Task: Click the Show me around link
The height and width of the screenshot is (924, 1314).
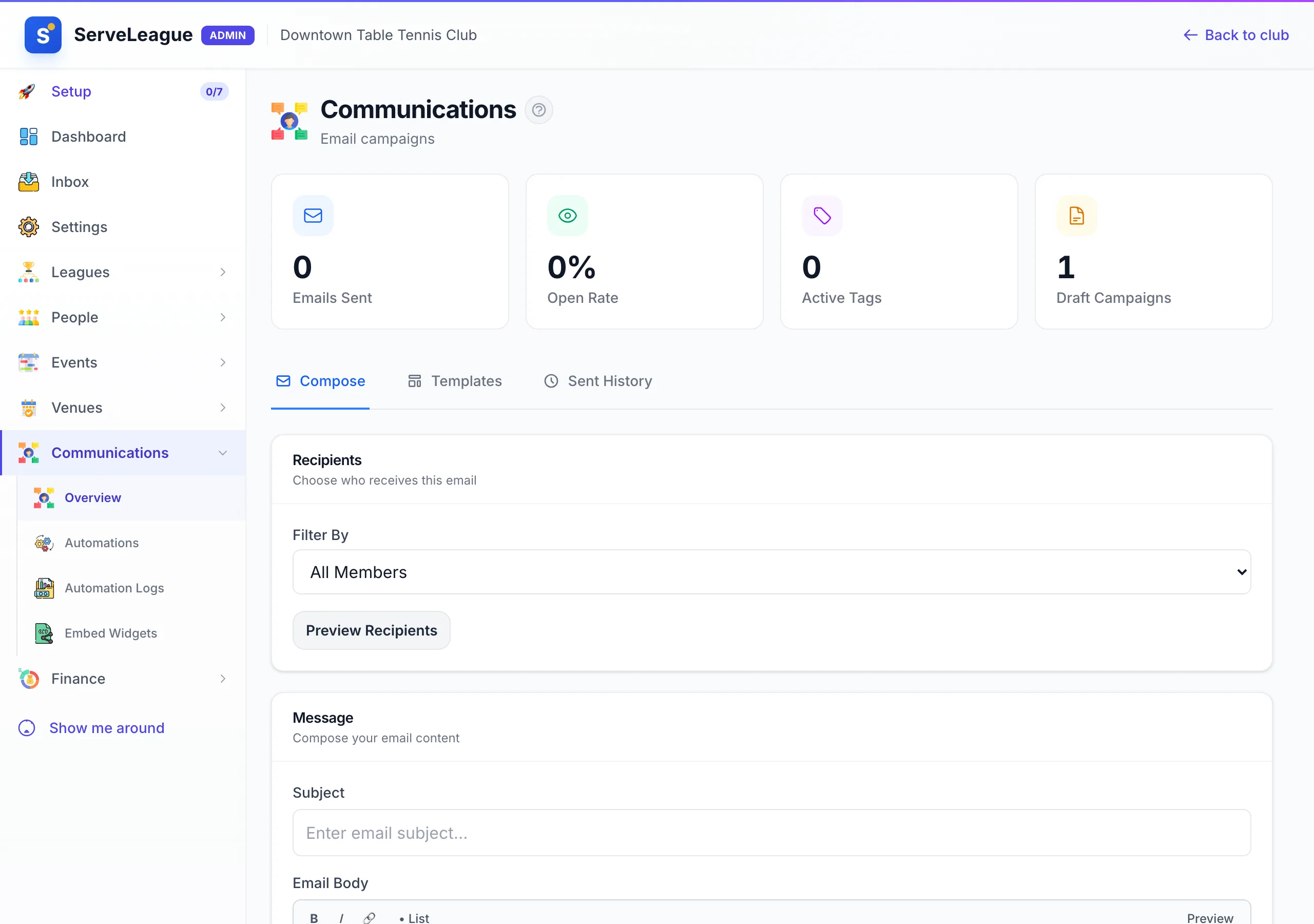Action: [x=107, y=728]
